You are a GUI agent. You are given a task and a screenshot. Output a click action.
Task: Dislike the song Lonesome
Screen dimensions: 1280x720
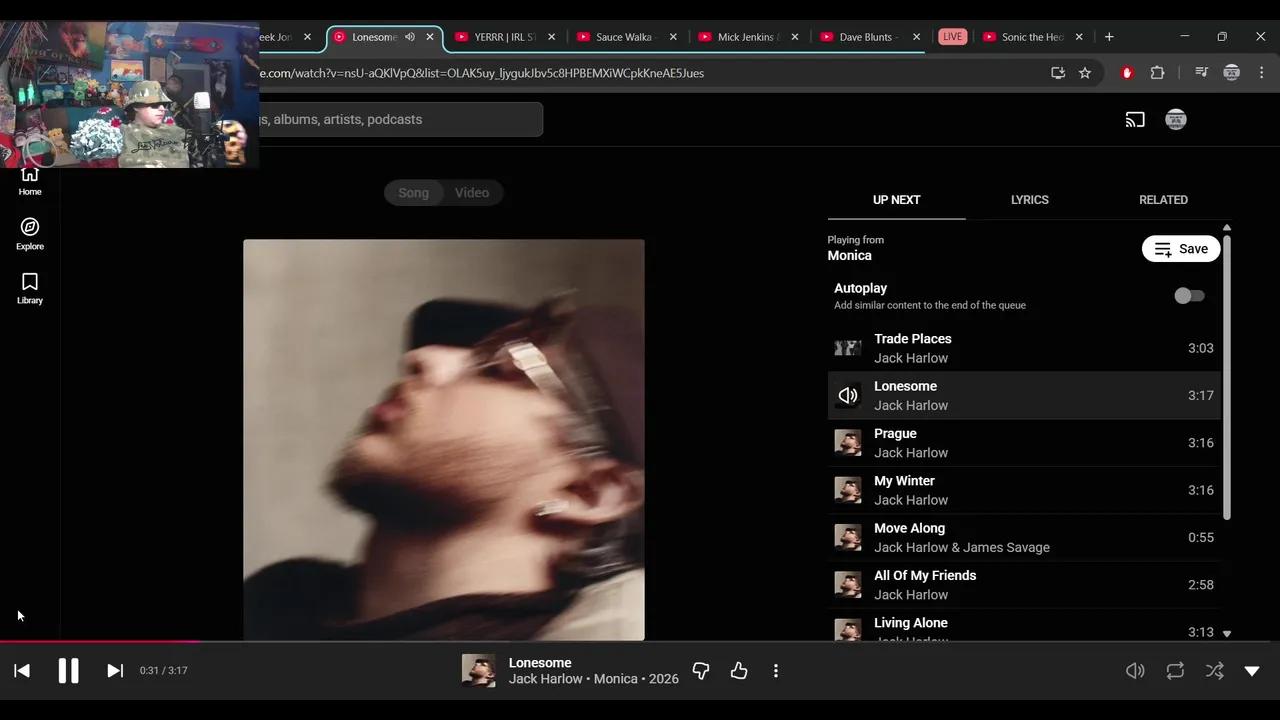pyautogui.click(x=701, y=671)
